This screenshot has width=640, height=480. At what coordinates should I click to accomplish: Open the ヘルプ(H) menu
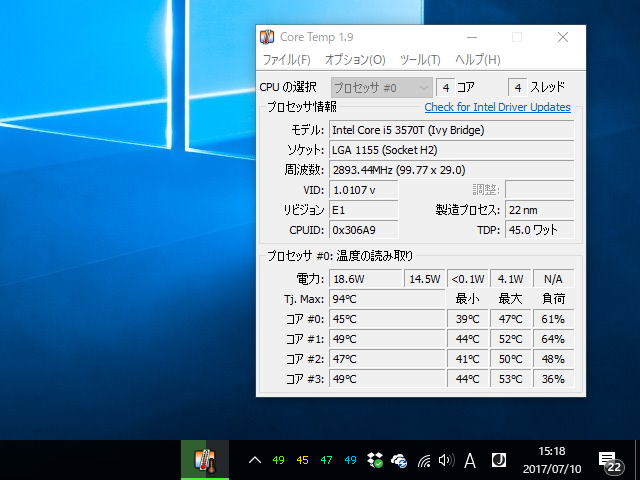(x=478, y=60)
